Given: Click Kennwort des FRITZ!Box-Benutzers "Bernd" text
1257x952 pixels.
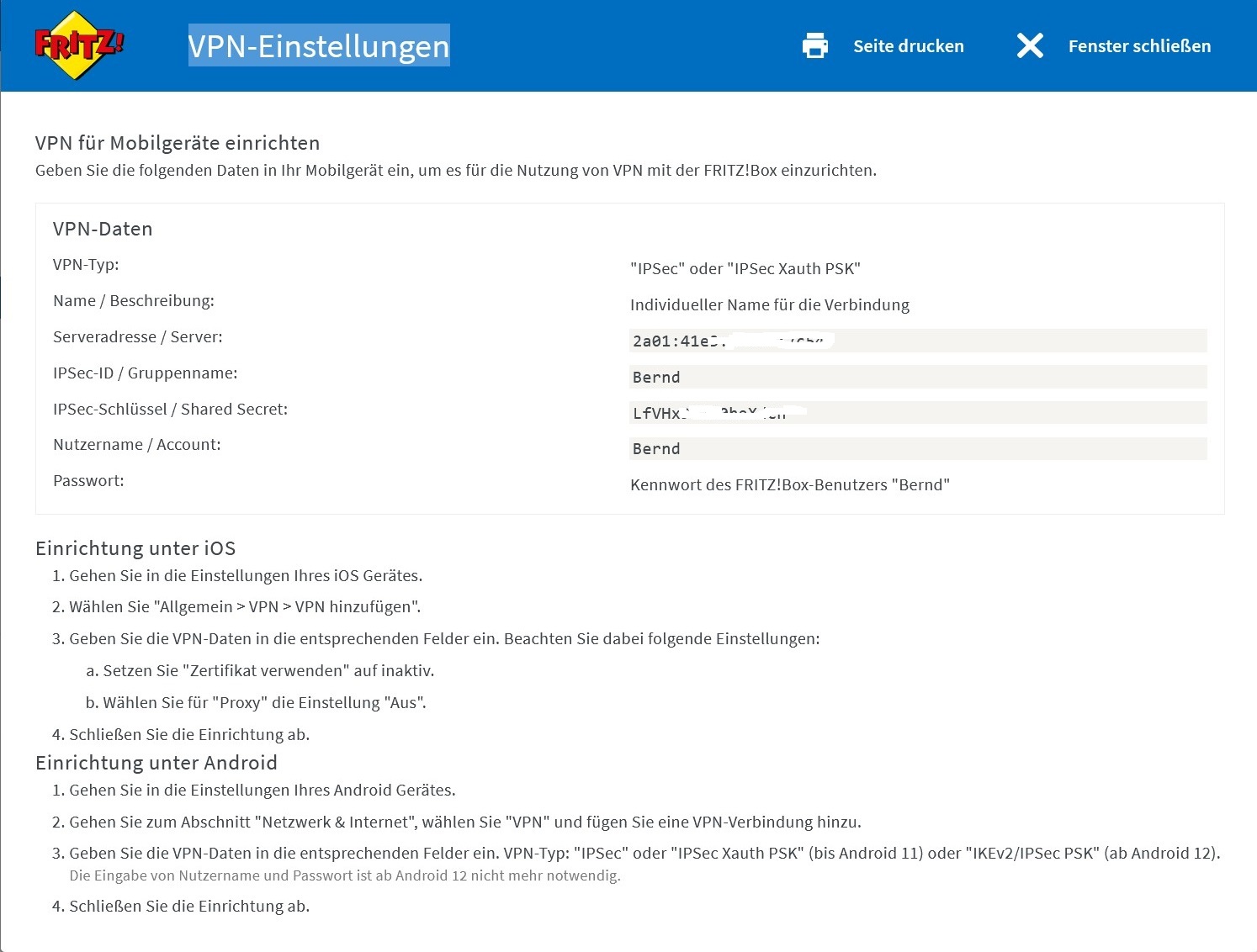Looking at the screenshot, I should pyautogui.click(x=790, y=485).
